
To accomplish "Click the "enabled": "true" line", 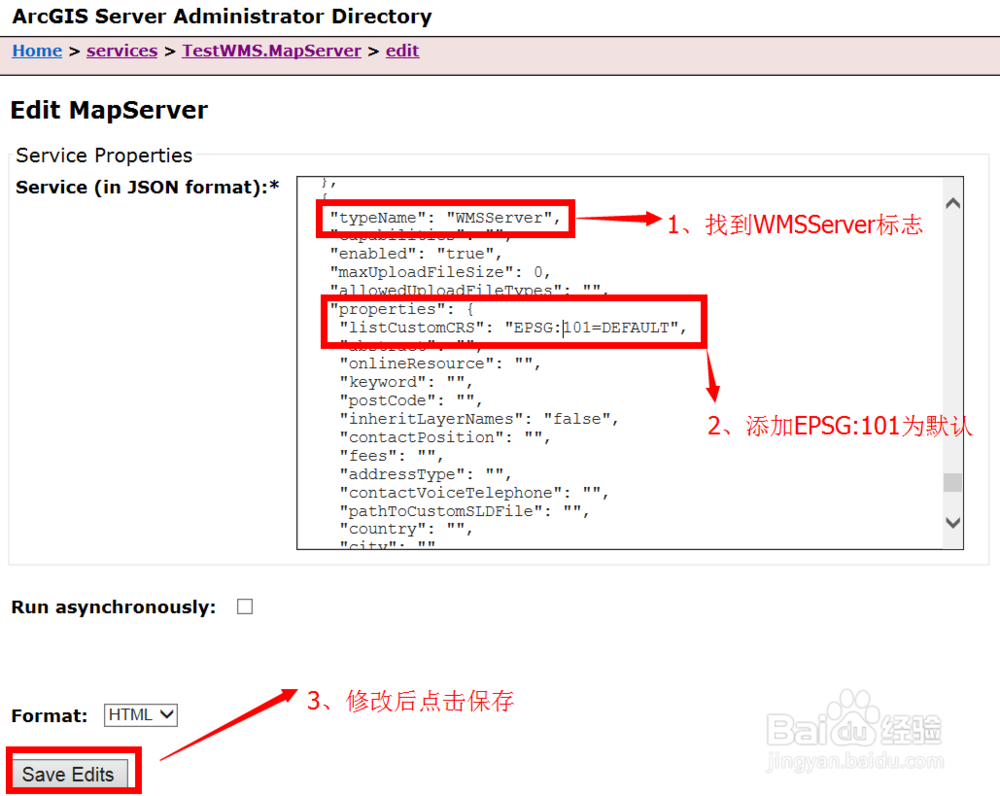I will click(x=416, y=254).
